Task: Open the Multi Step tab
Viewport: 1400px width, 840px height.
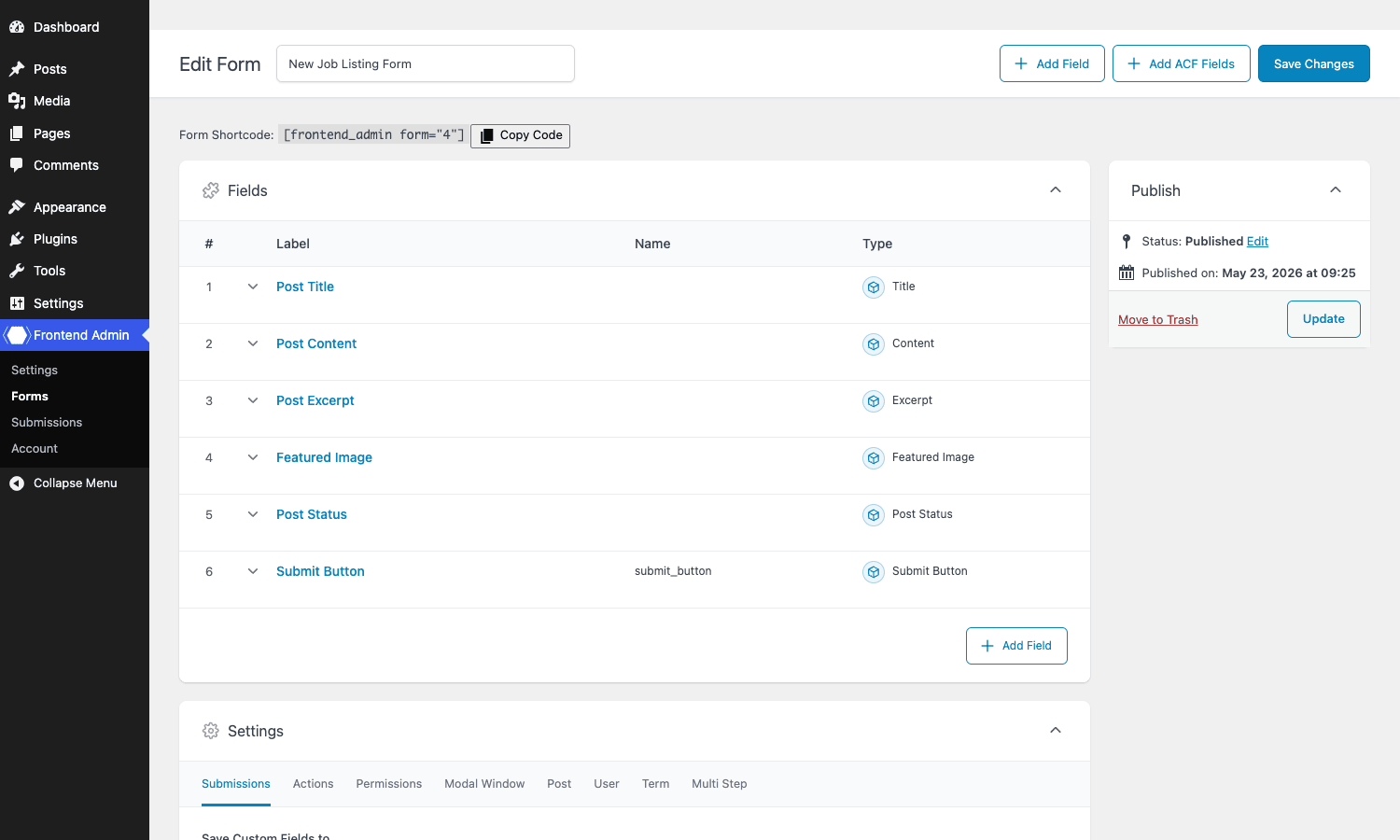Action: (x=720, y=784)
